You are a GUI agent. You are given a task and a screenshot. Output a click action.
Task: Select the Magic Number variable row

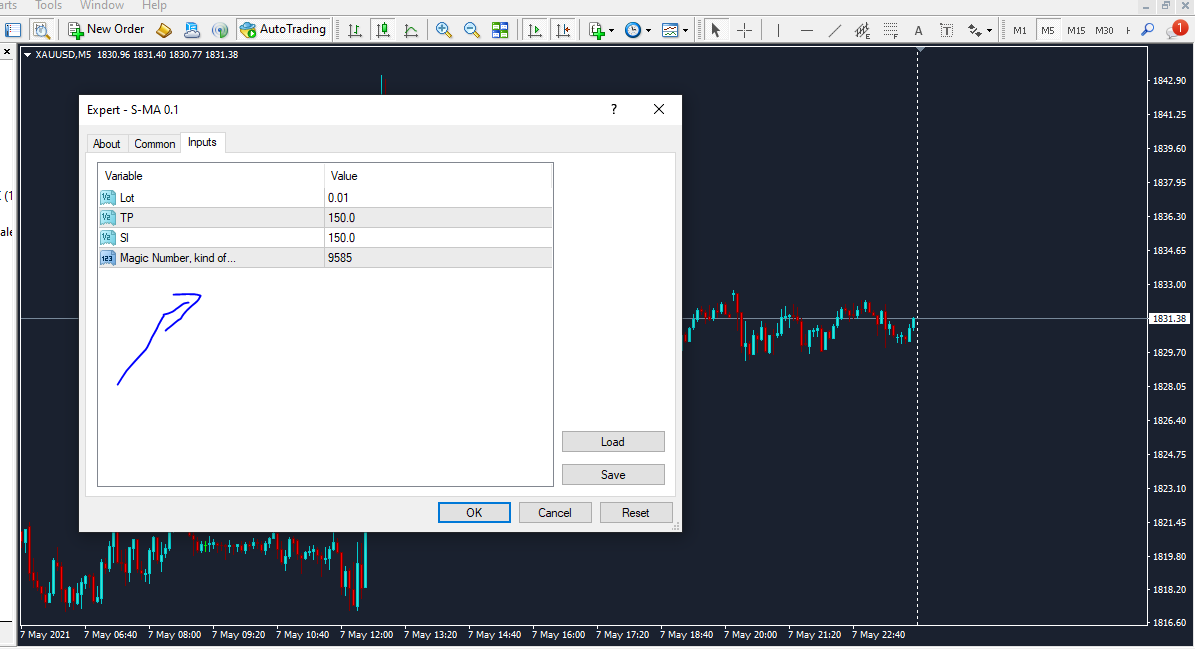point(212,257)
